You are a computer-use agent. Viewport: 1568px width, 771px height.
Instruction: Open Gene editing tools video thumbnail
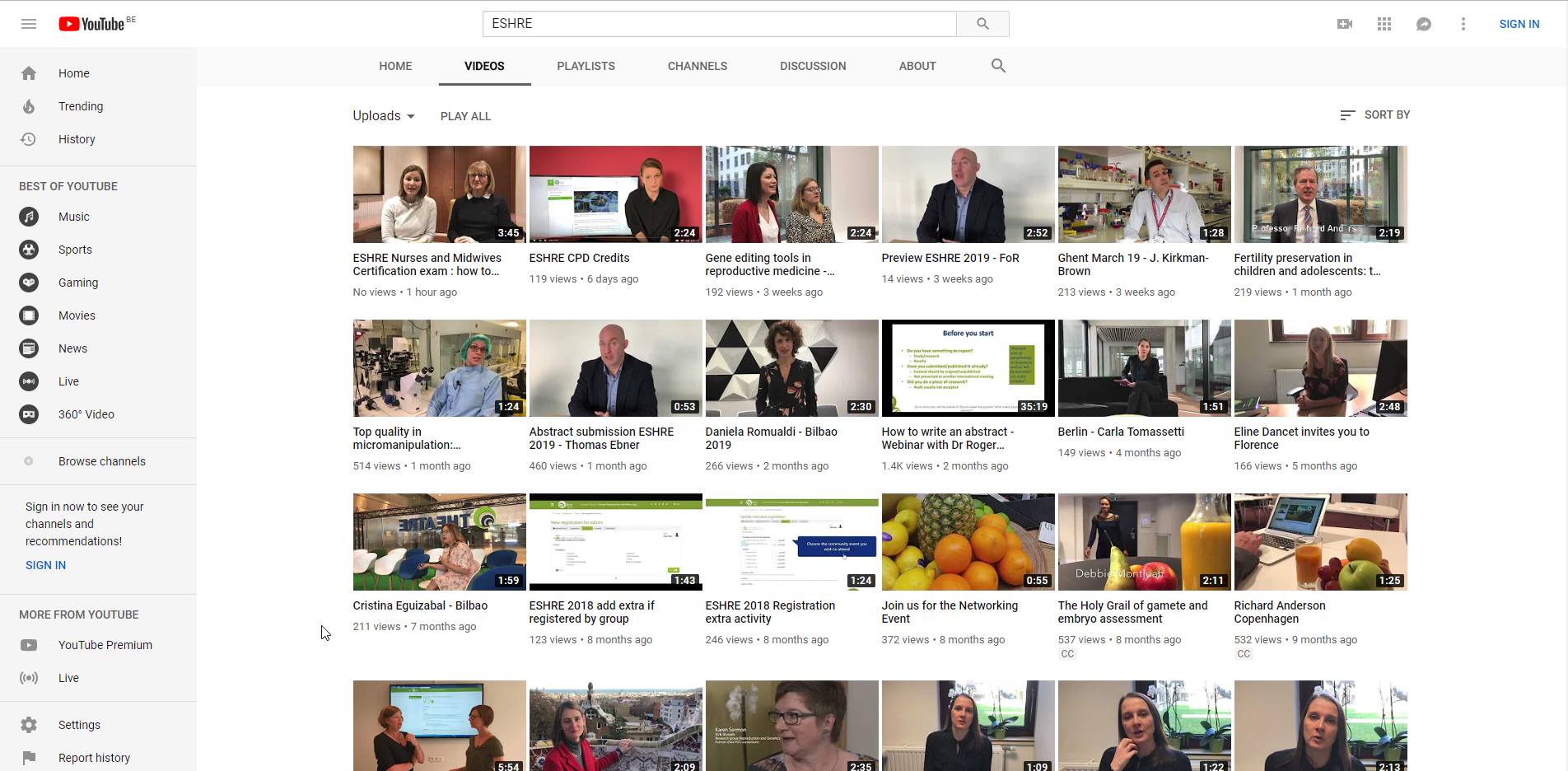coord(791,194)
